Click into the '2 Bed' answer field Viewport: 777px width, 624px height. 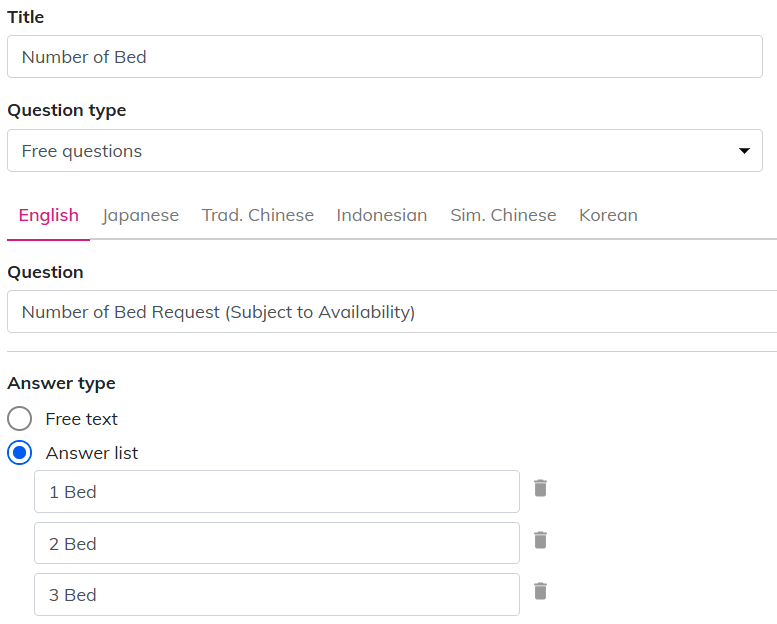tap(276, 543)
